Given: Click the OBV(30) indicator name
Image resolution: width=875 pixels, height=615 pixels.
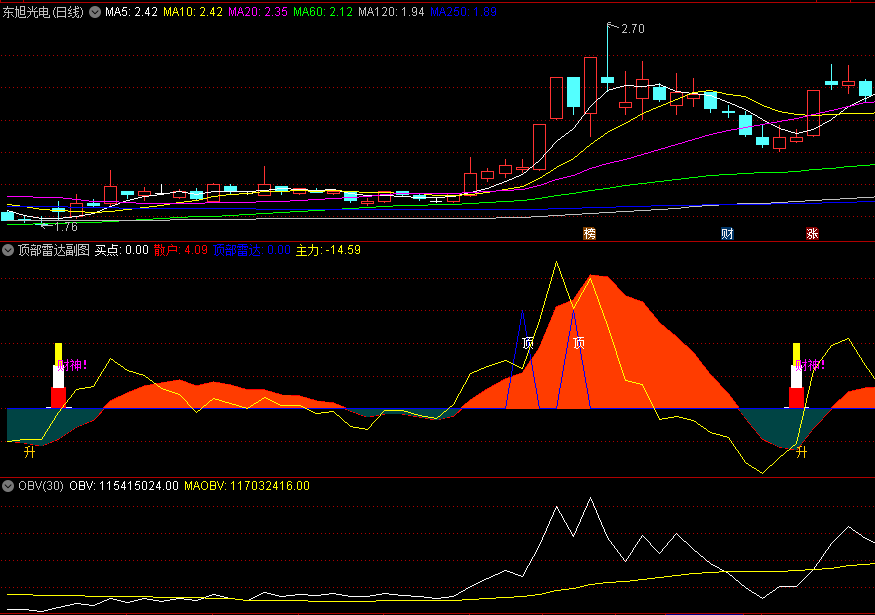Looking at the screenshot, I should click(x=41, y=486).
